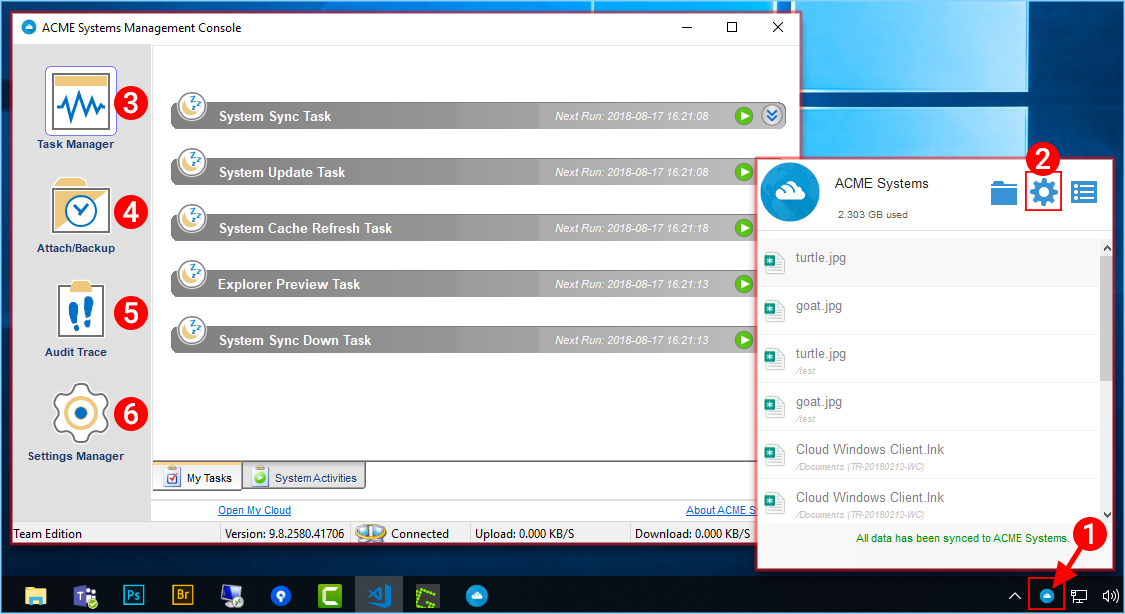Image resolution: width=1125 pixels, height=614 pixels.
Task: Run the System Sync Task play button
Action: 744,115
